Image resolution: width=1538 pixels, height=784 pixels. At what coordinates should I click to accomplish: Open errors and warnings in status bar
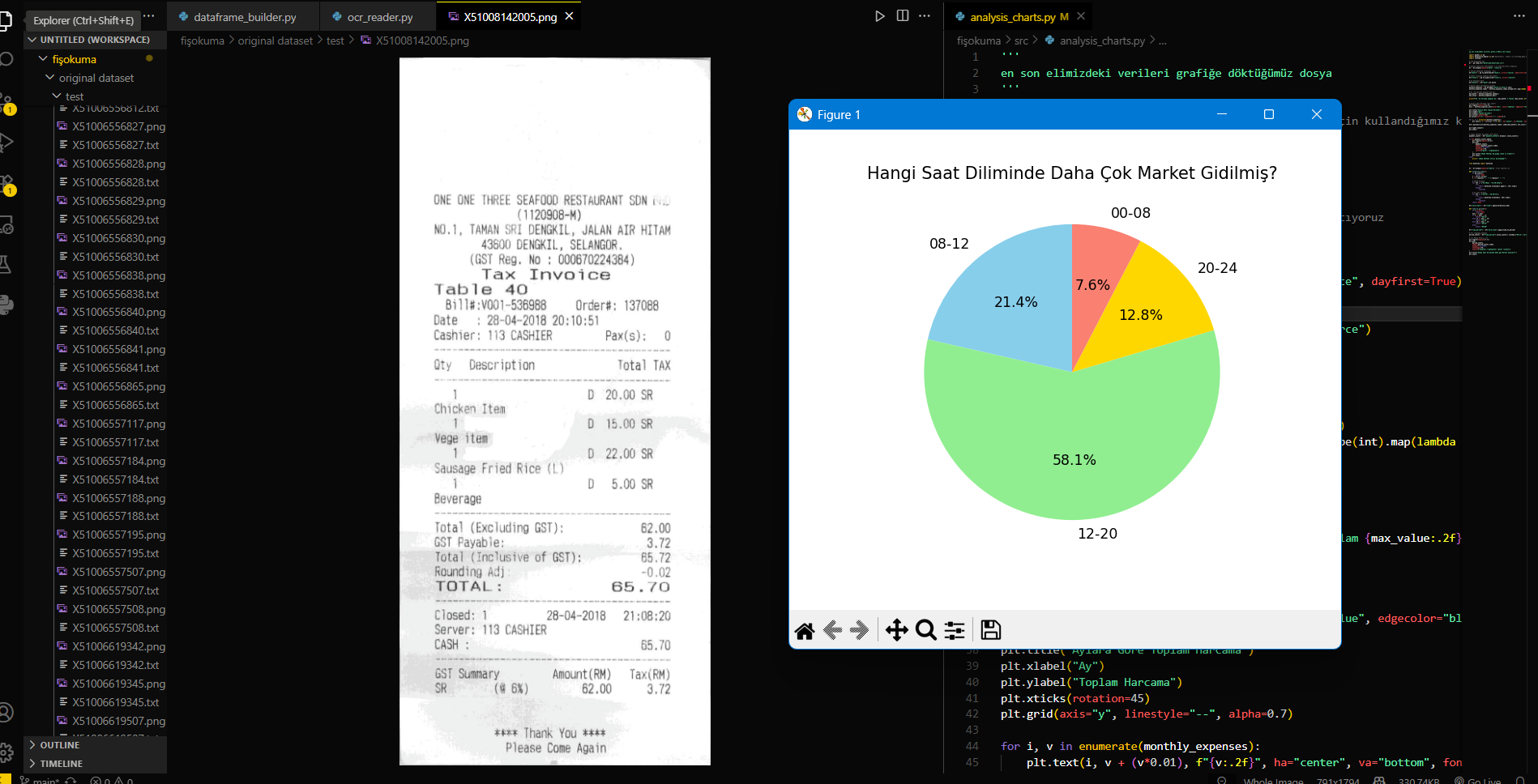[x=112, y=781]
